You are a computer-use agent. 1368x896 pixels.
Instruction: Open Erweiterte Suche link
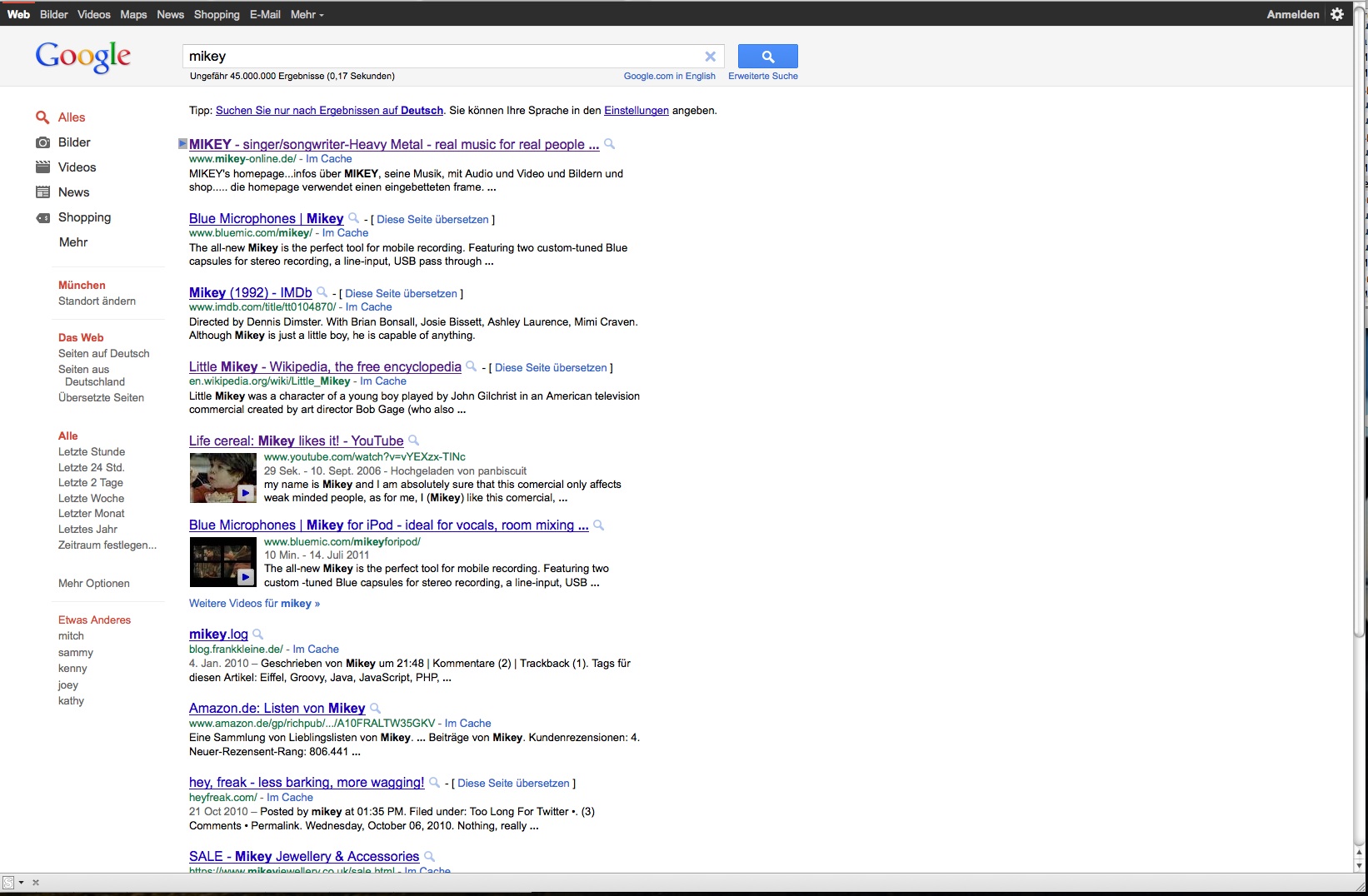tap(763, 76)
